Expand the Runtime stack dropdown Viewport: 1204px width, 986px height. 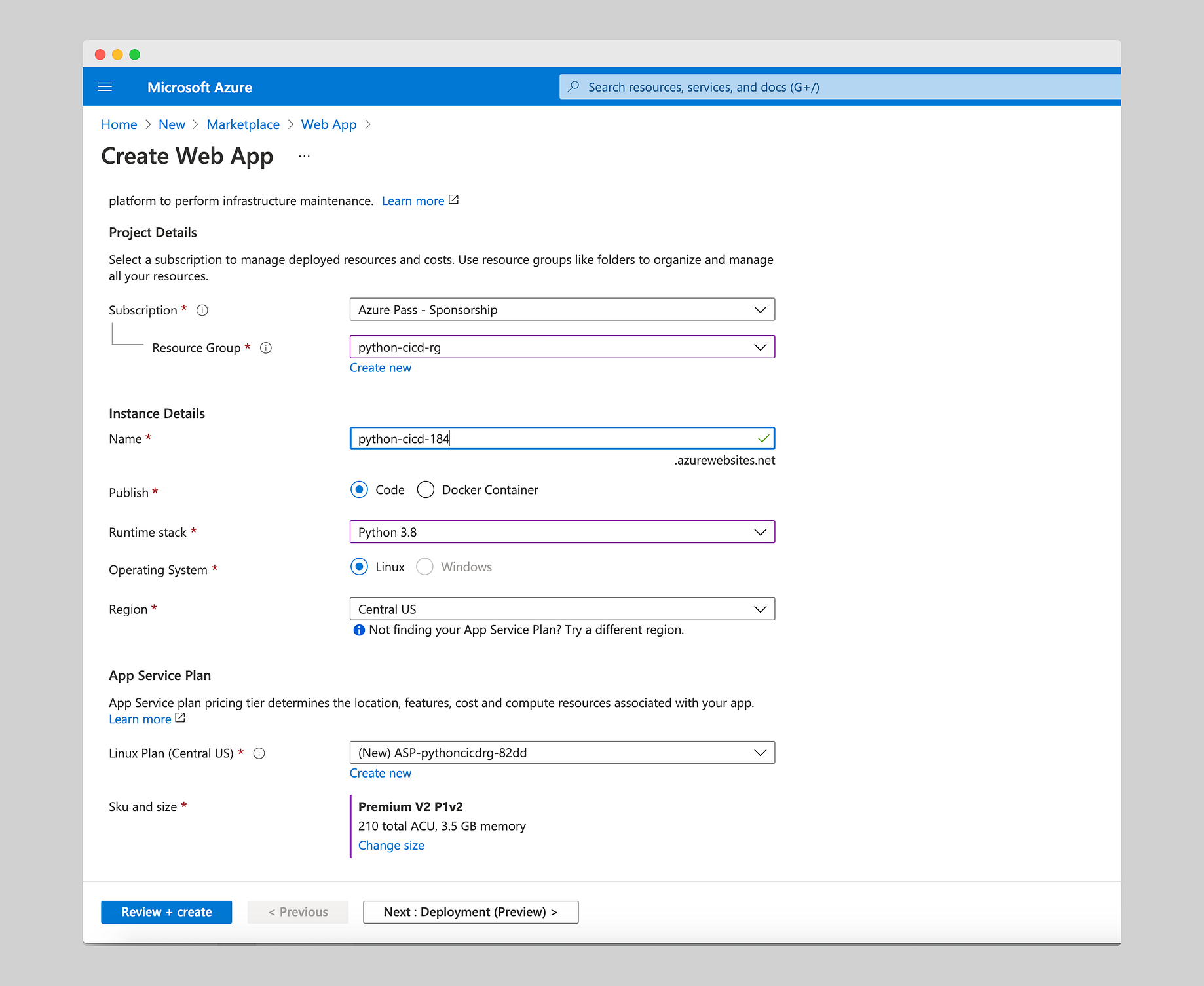click(x=562, y=532)
